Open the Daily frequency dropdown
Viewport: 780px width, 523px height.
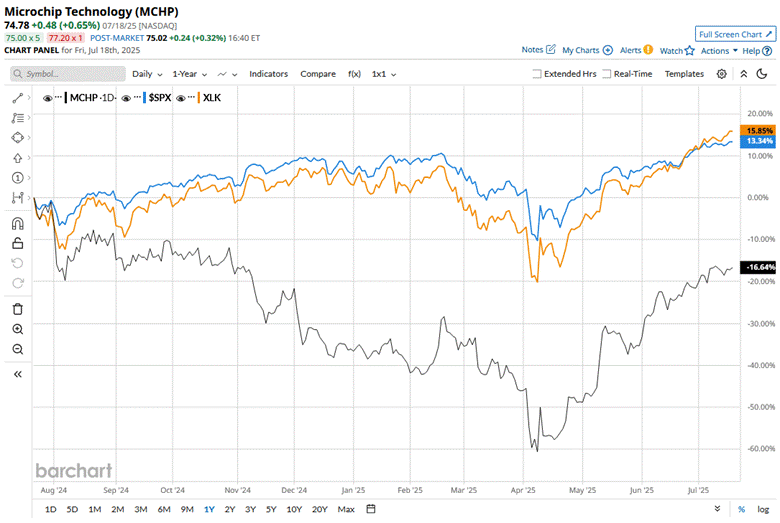click(x=147, y=74)
